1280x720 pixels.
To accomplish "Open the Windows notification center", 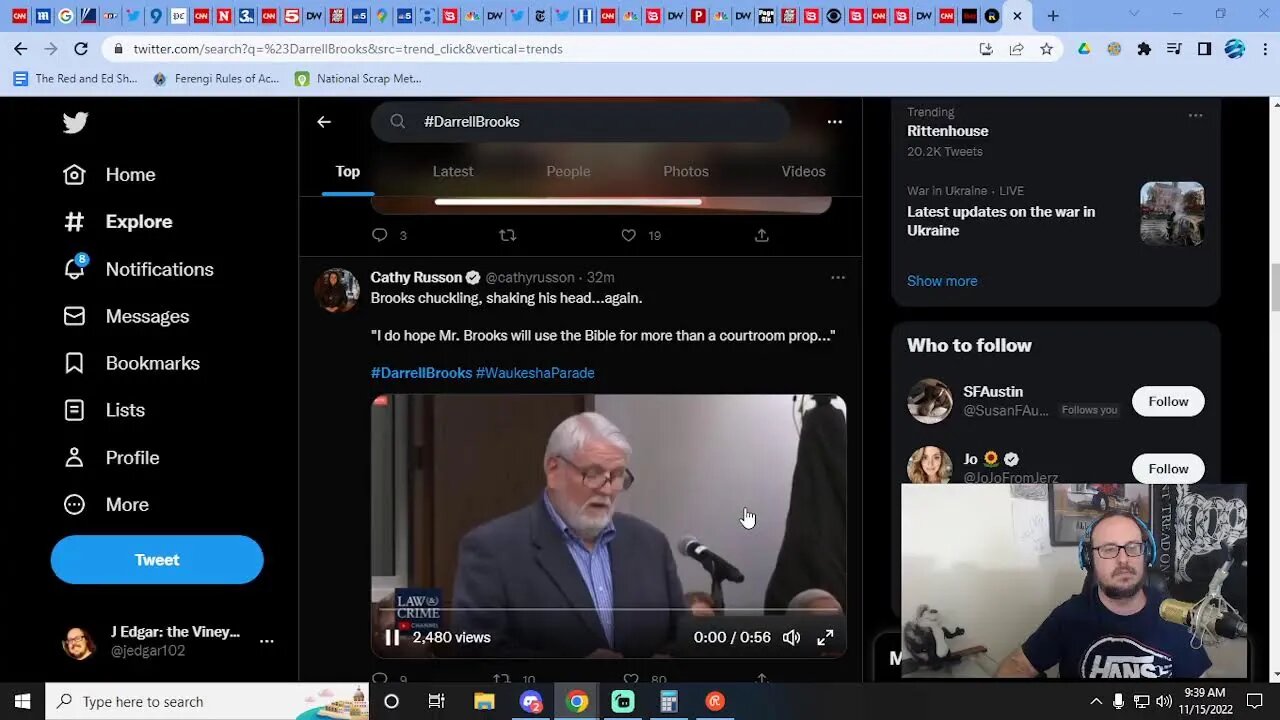I will point(1255,702).
